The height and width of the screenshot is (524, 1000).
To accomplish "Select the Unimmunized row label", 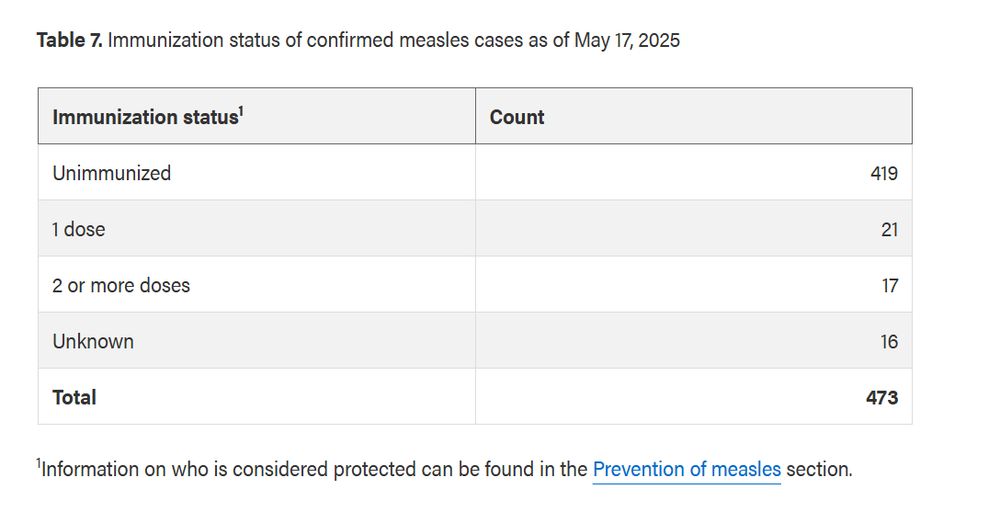I will 112,173.
